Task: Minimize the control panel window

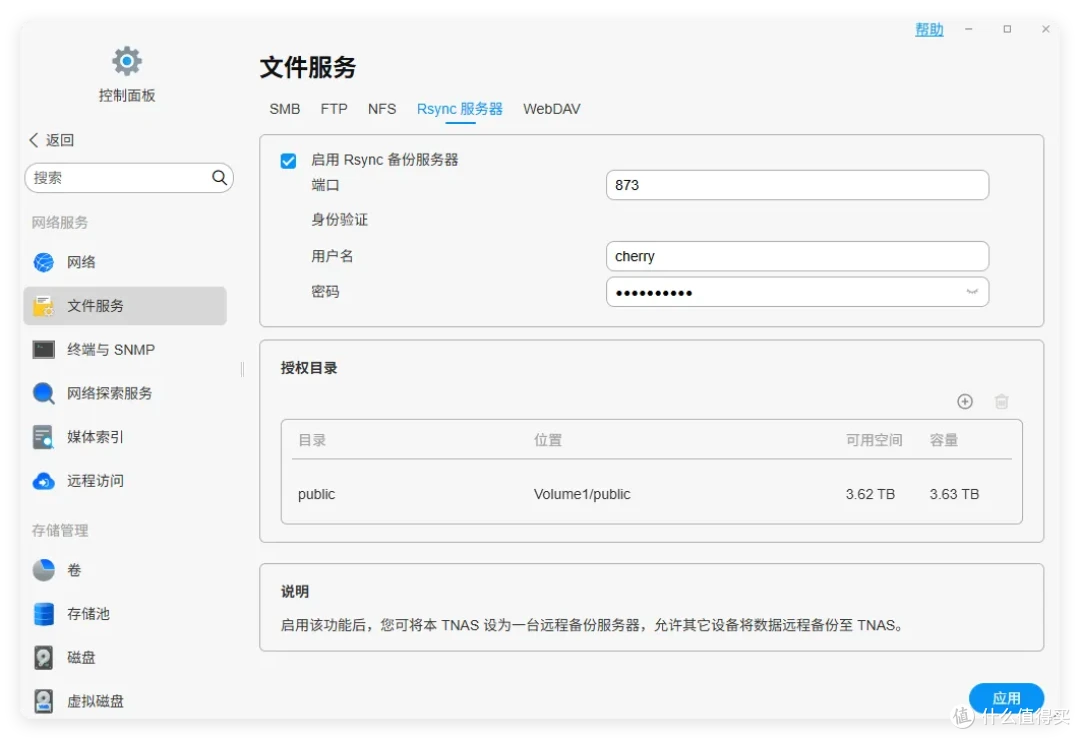Action: (968, 29)
